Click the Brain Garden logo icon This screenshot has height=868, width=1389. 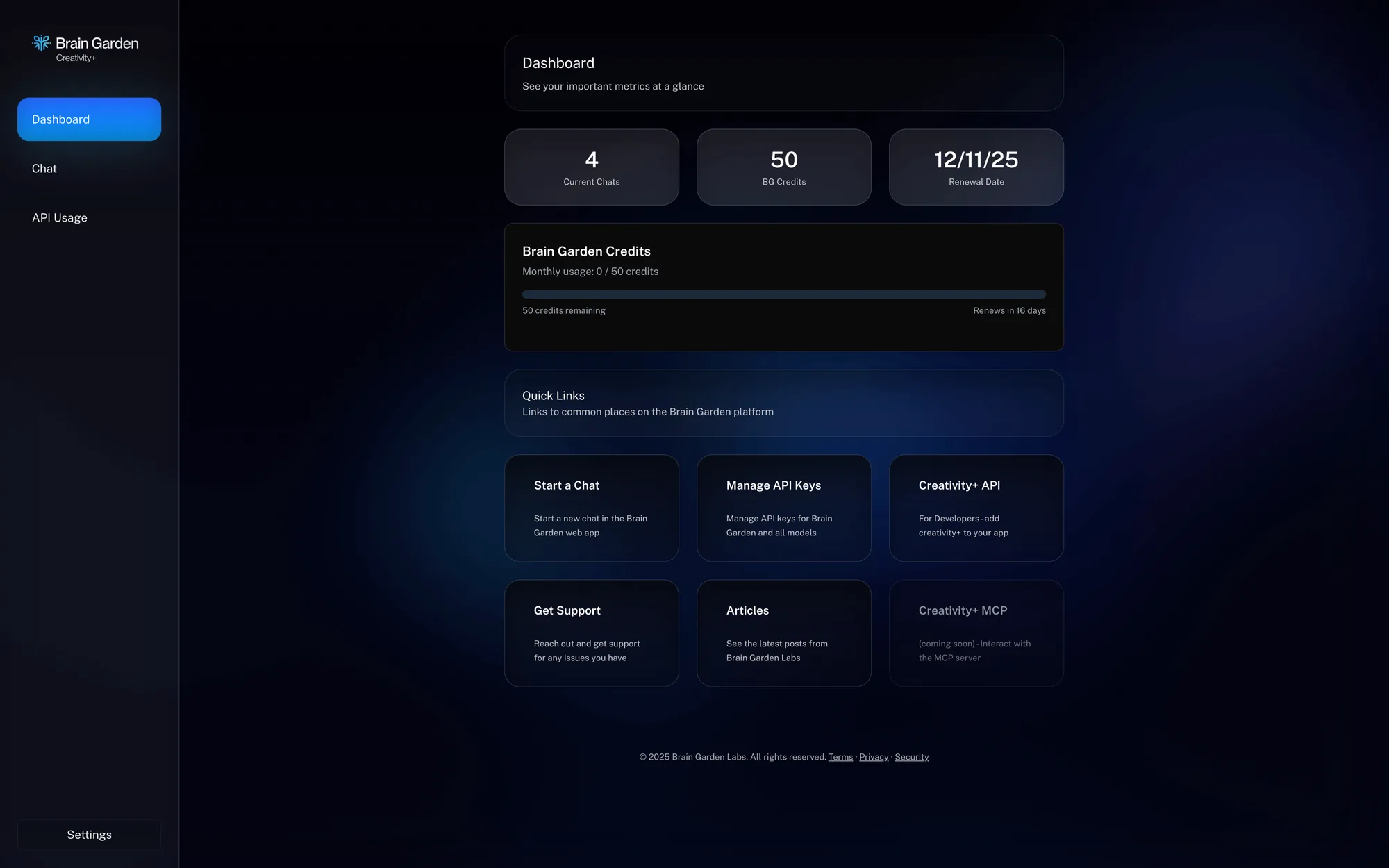(x=42, y=43)
